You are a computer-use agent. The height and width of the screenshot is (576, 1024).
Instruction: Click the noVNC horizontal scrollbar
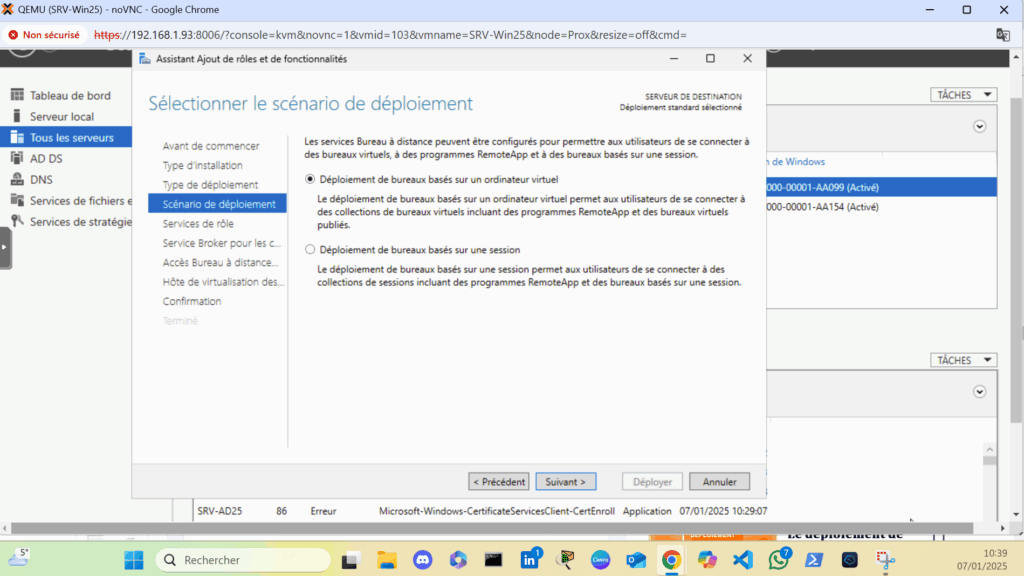tap(491, 528)
